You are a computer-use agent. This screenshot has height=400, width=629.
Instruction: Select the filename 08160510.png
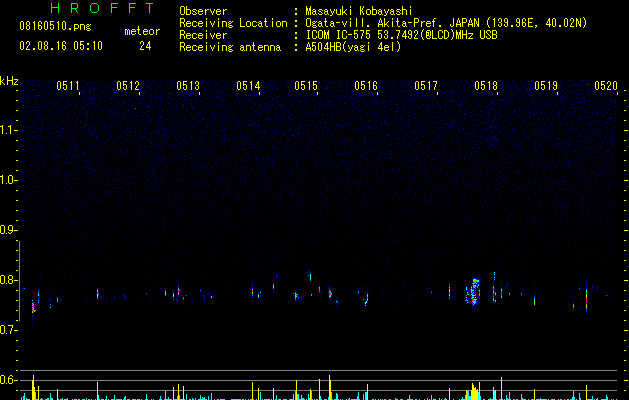point(55,27)
